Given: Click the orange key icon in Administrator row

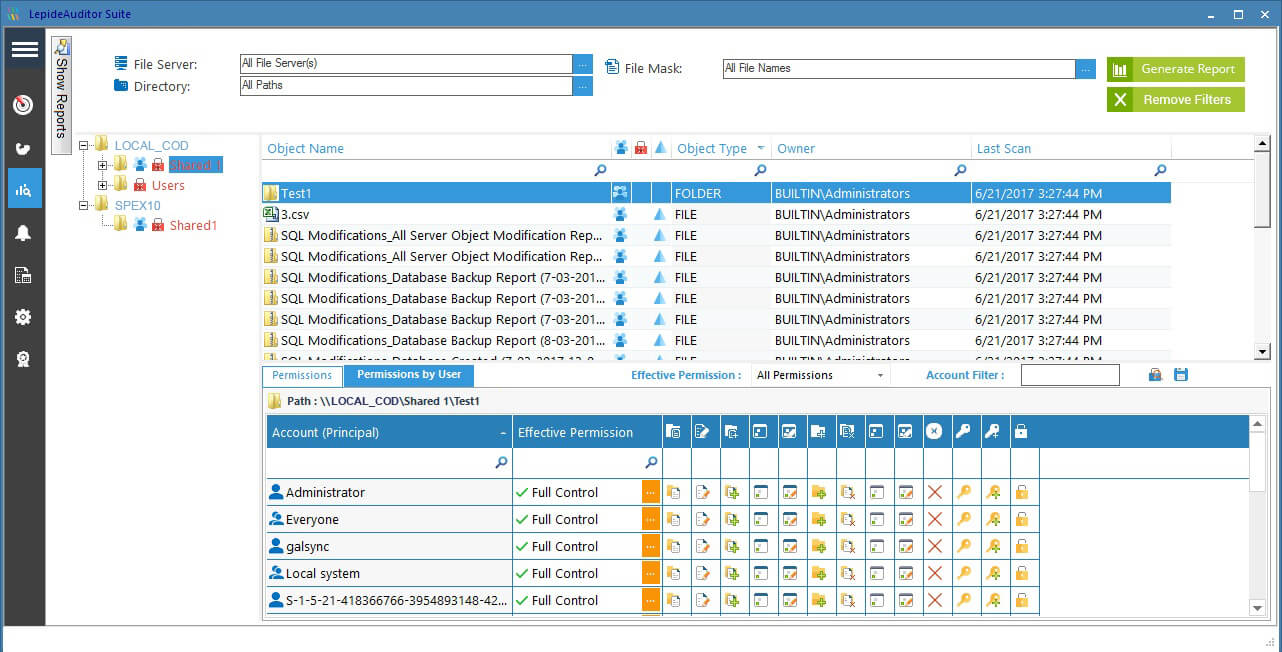Looking at the screenshot, I should coord(964,492).
